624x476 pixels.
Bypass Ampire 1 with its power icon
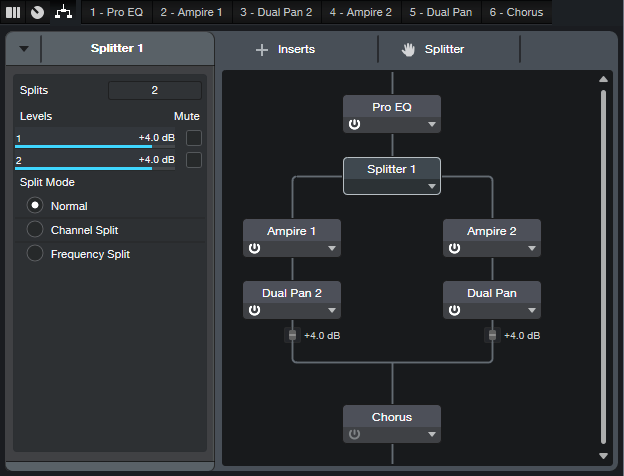(254, 248)
